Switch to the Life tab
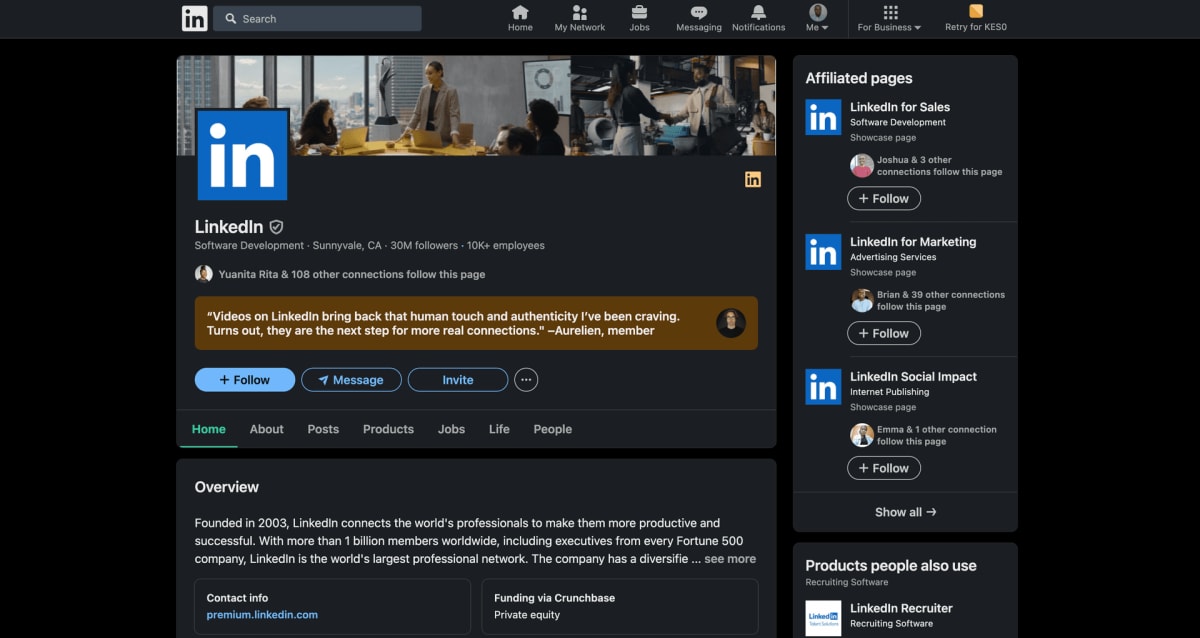This screenshot has width=1200, height=638. click(499, 429)
